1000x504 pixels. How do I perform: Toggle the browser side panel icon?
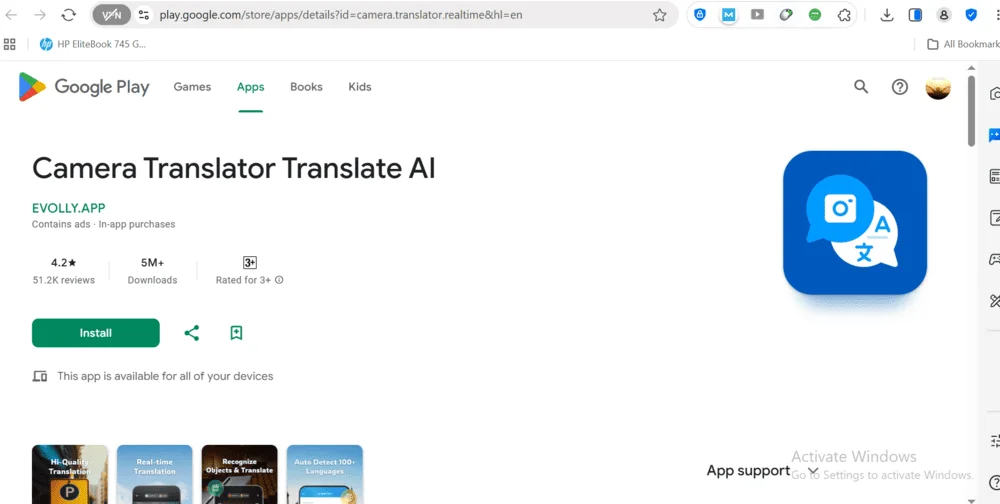pos(915,15)
